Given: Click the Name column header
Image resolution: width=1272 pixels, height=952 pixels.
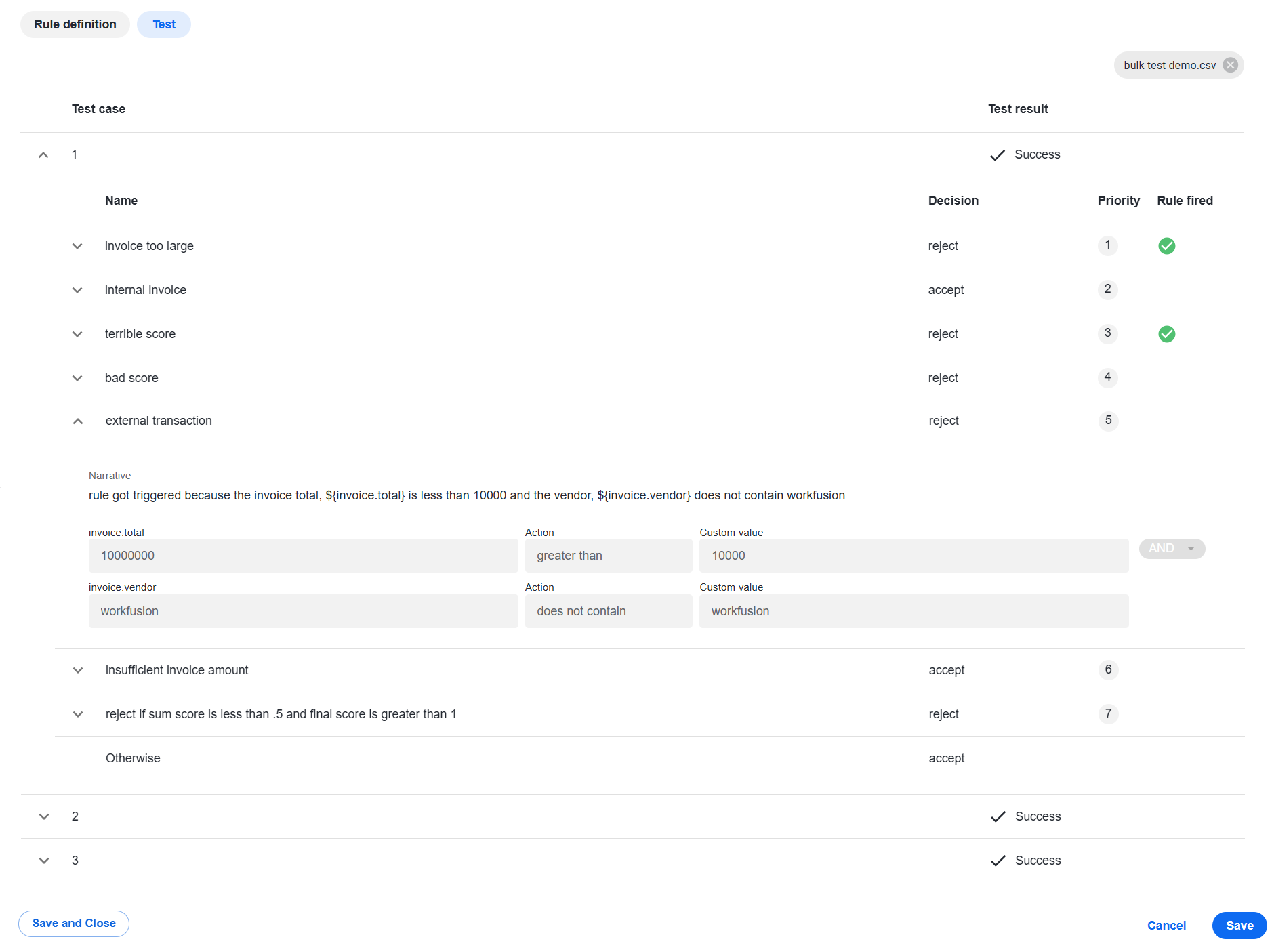Looking at the screenshot, I should click(121, 201).
